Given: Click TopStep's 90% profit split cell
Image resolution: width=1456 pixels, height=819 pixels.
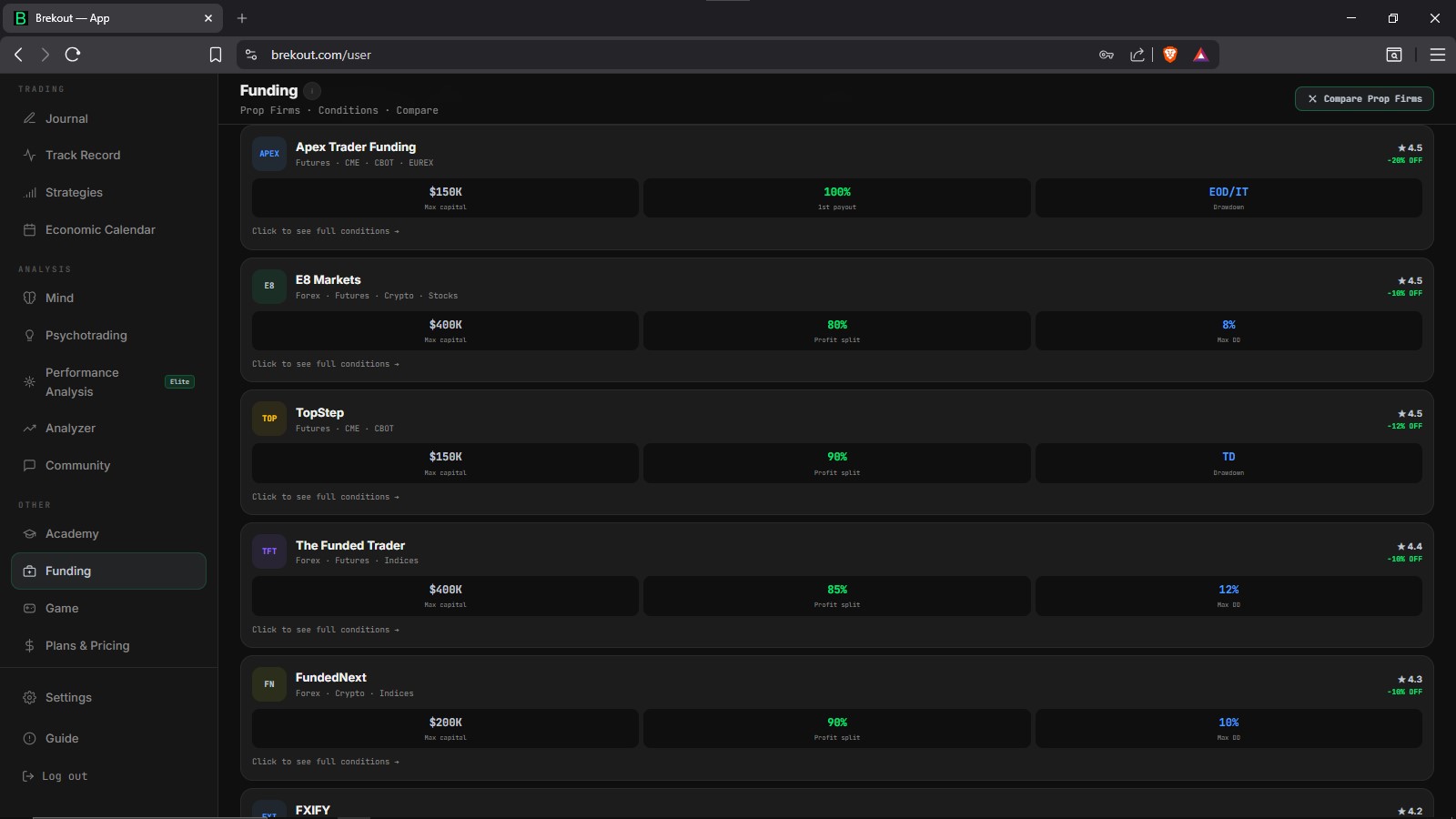Looking at the screenshot, I should point(837,463).
